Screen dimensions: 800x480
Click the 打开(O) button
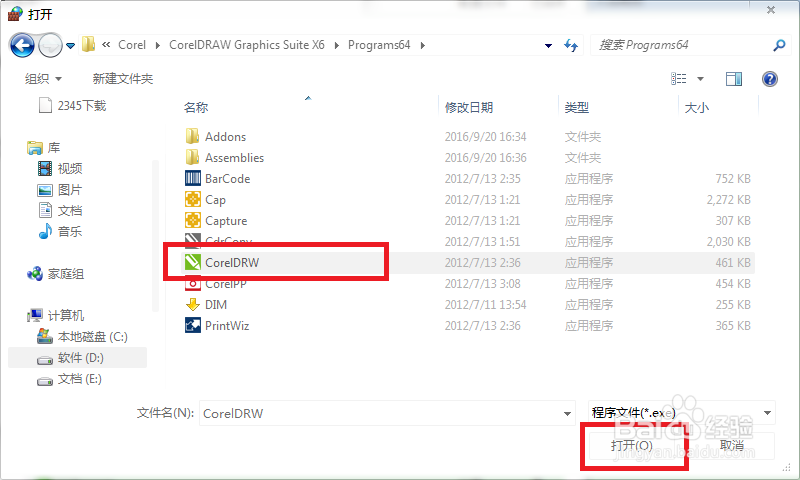click(x=632, y=445)
